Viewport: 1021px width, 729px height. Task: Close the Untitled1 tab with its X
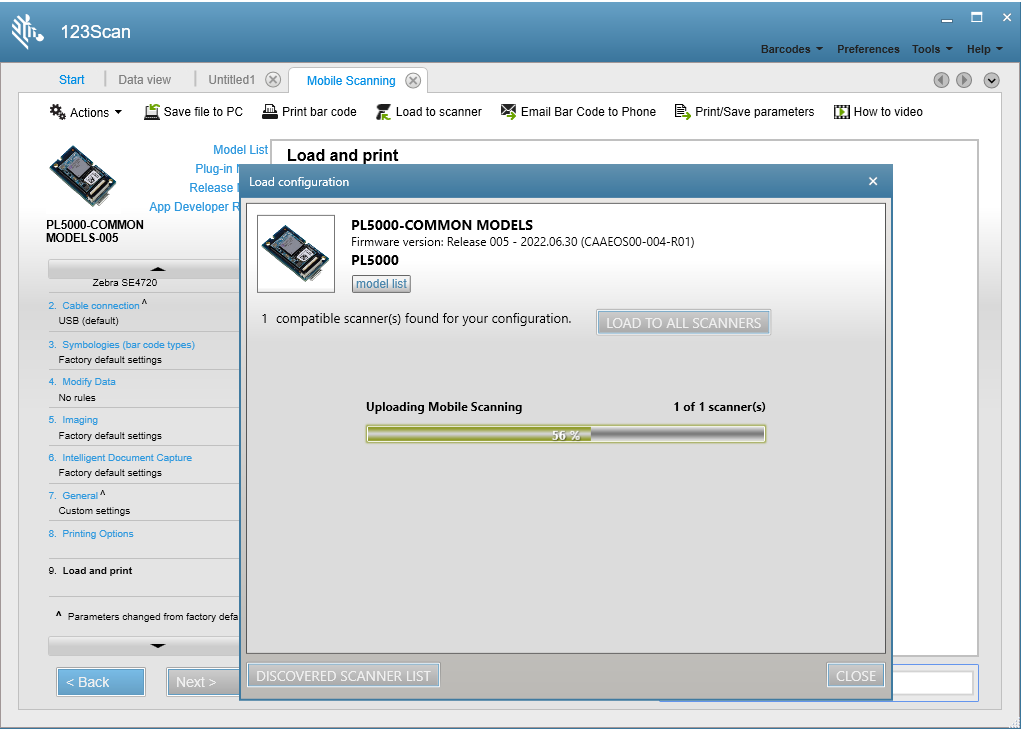tap(273, 80)
